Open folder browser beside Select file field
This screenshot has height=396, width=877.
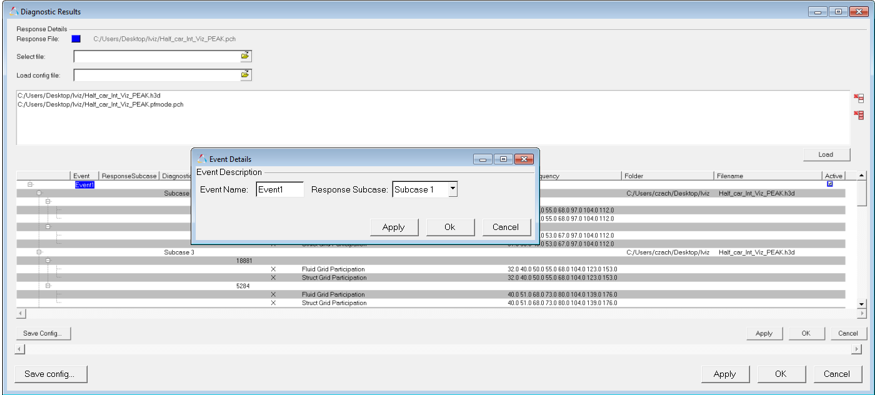pyautogui.click(x=246, y=56)
